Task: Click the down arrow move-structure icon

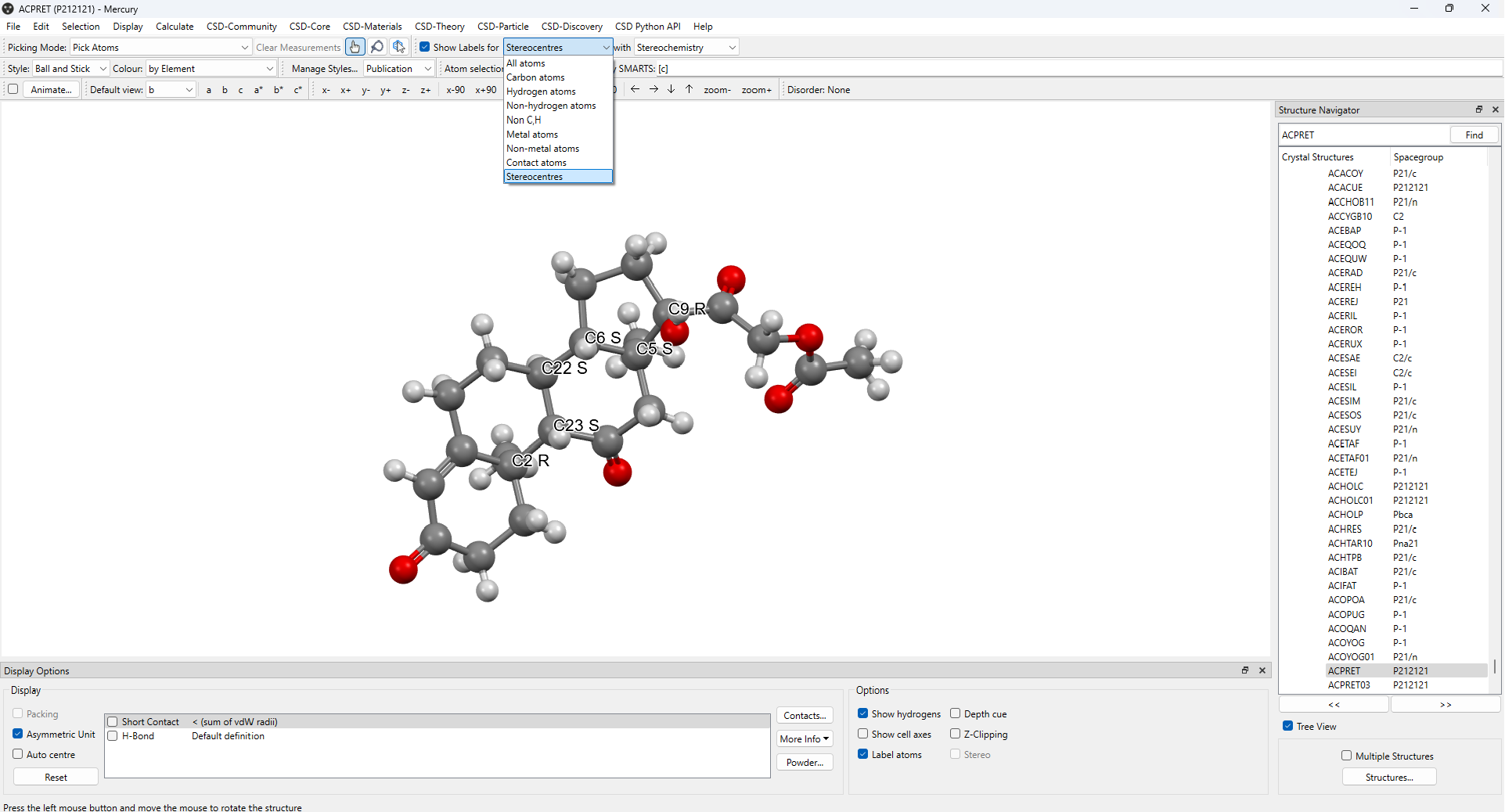Action: pyautogui.click(x=671, y=90)
